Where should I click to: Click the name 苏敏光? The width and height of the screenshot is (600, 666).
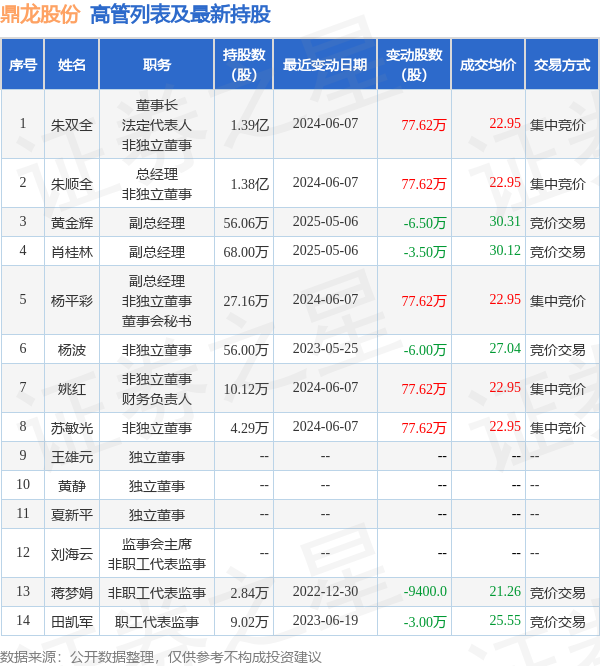[x=72, y=428]
